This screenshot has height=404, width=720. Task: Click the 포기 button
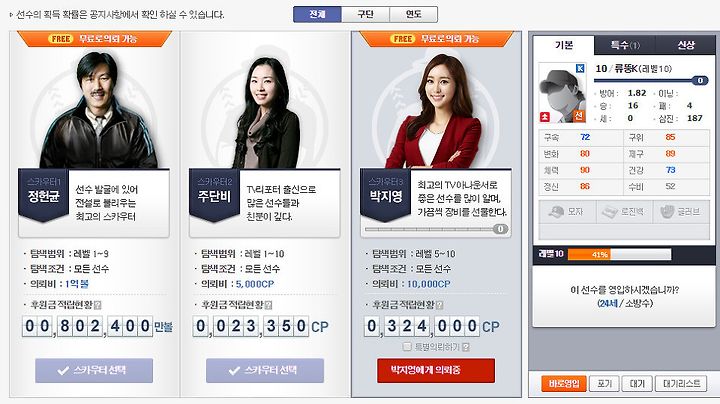click(604, 383)
